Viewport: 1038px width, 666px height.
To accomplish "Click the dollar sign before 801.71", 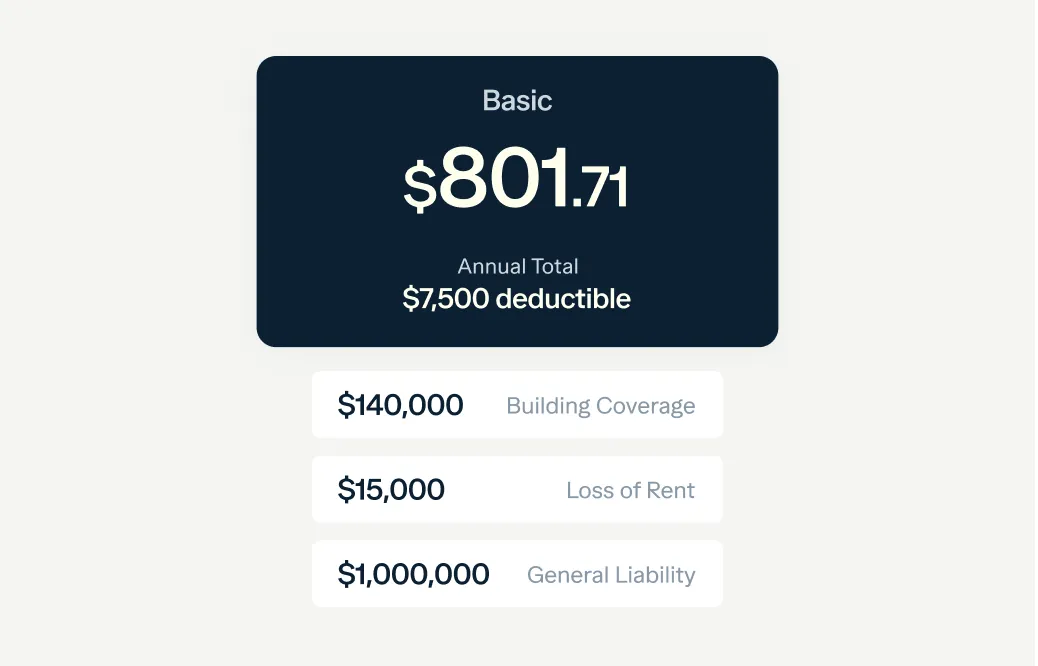I will (x=419, y=187).
